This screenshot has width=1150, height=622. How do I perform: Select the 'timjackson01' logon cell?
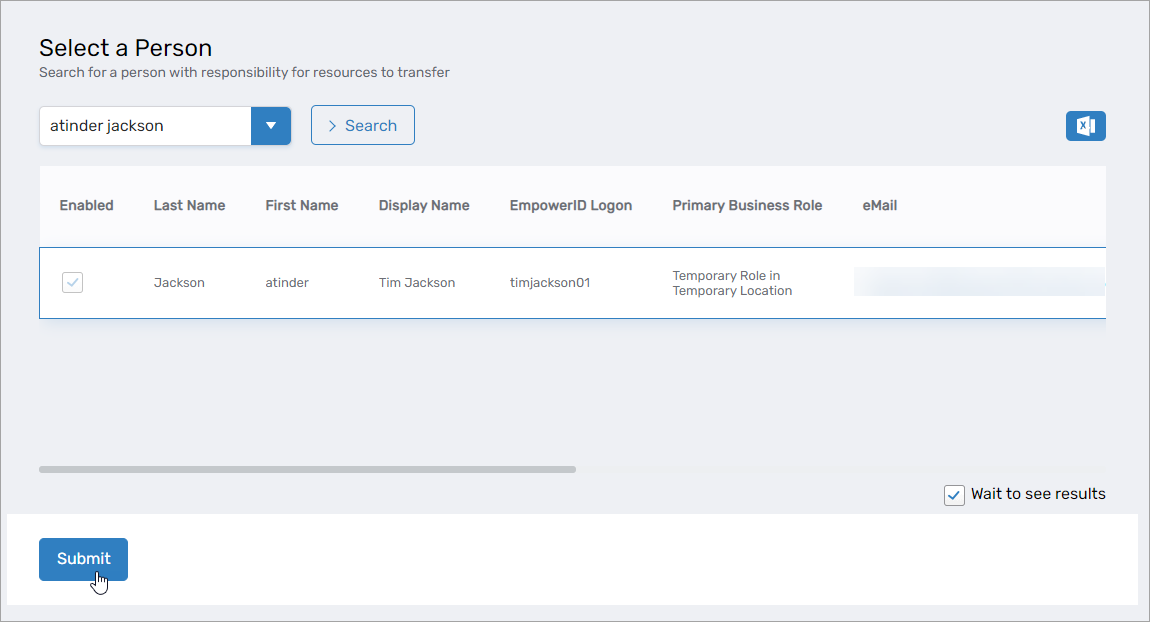(550, 283)
